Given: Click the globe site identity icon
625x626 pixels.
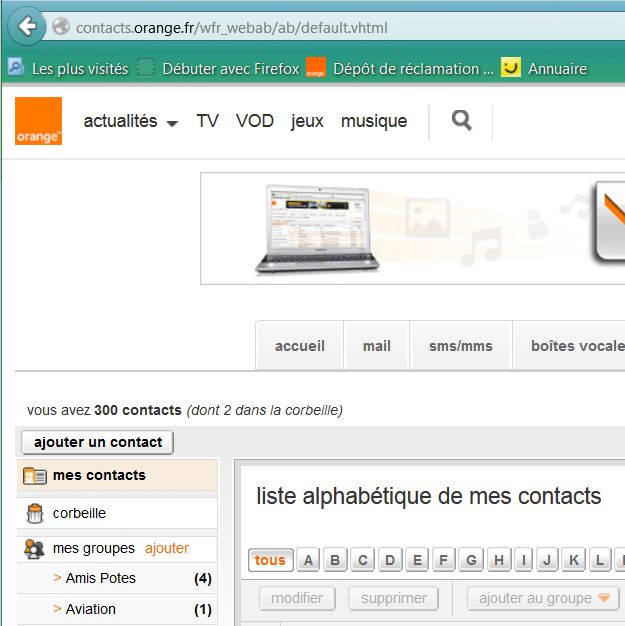Looking at the screenshot, I should (x=61, y=26).
